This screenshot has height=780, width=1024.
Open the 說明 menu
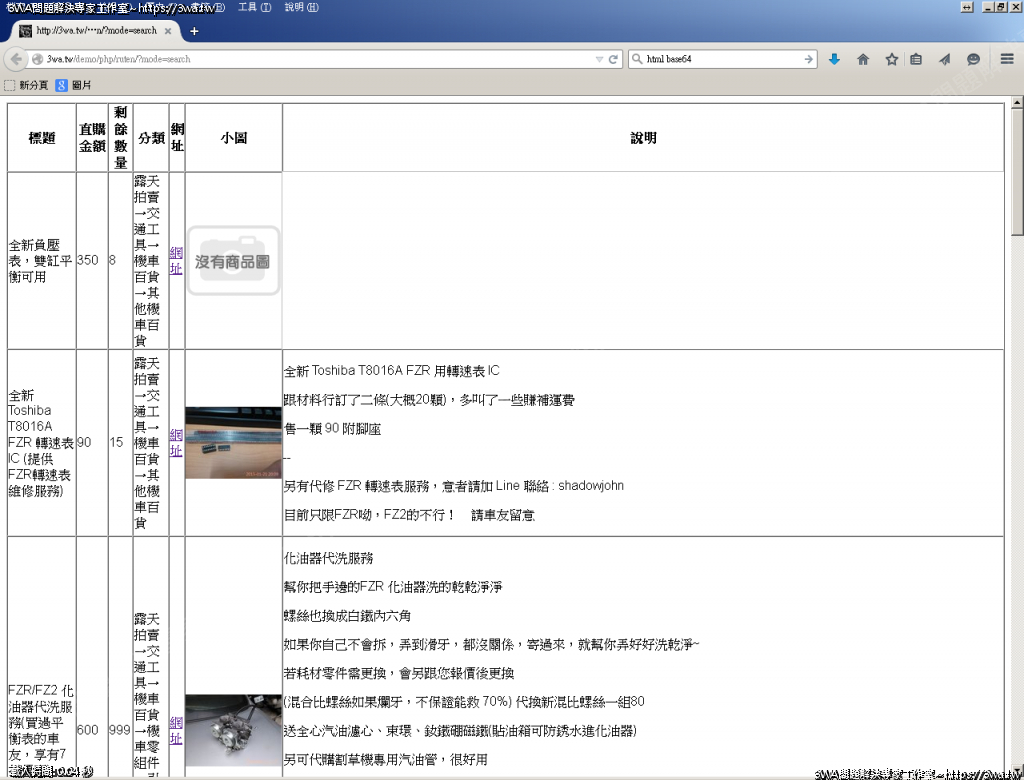[301, 7]
